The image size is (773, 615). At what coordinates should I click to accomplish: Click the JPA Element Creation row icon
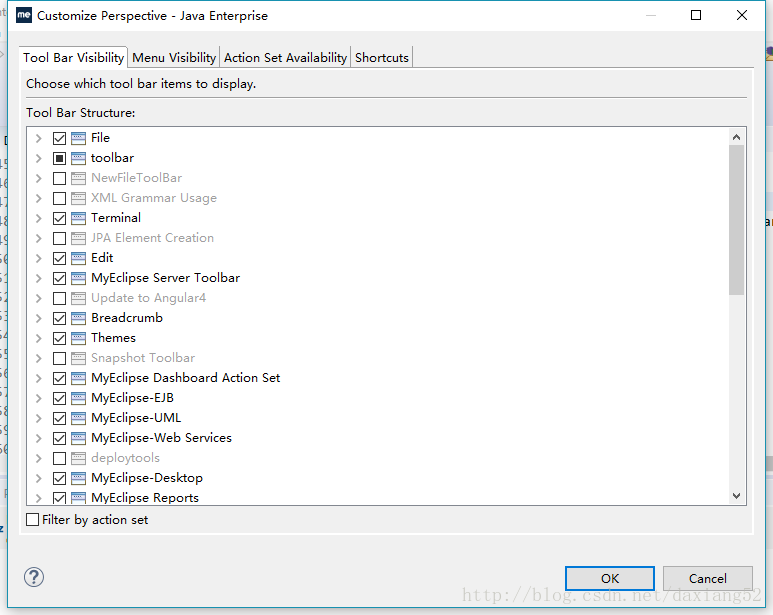[78, 239]
